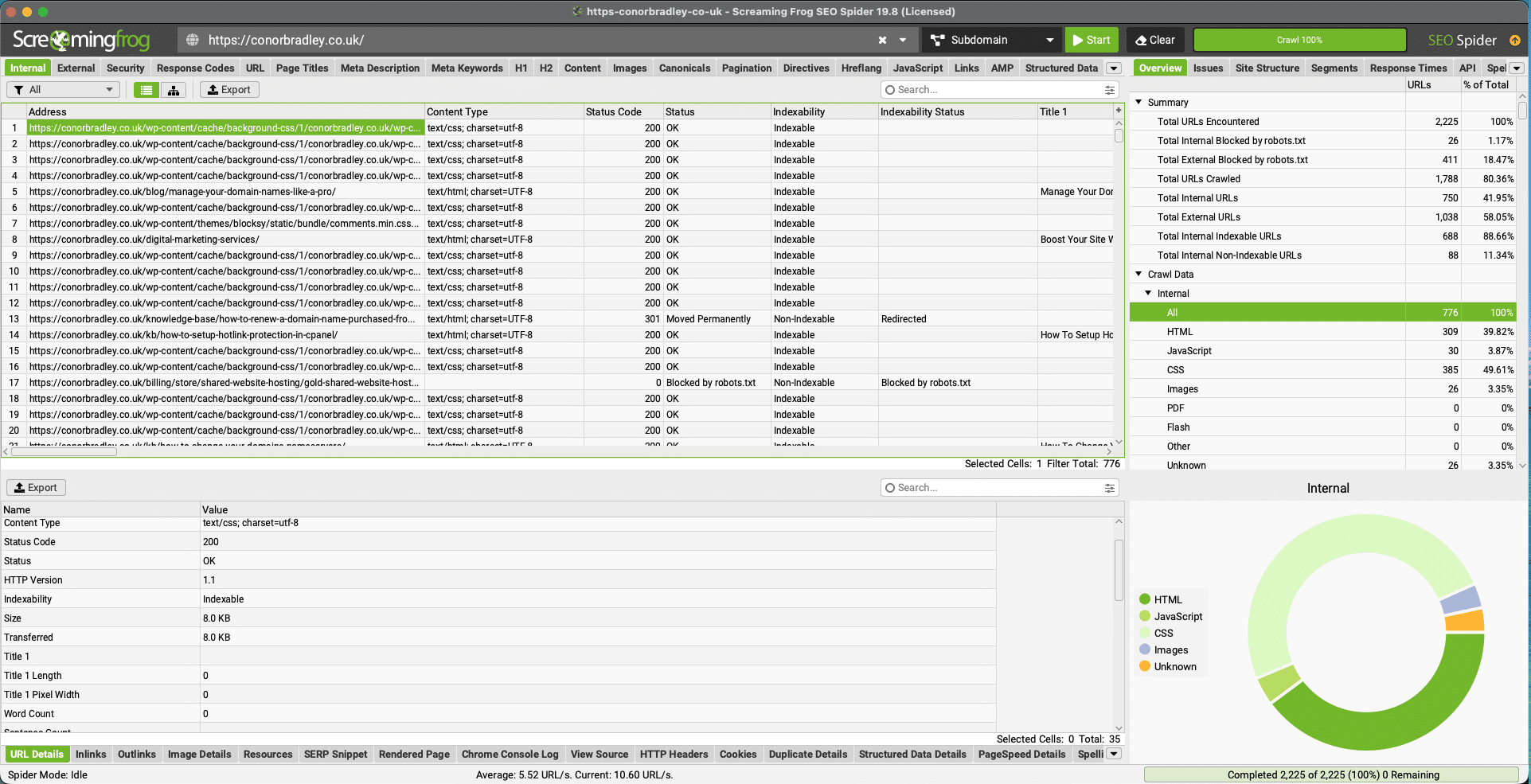Click the lower panel search field
Viewport: 1531px width, 784px height.
tap(991, 488)
